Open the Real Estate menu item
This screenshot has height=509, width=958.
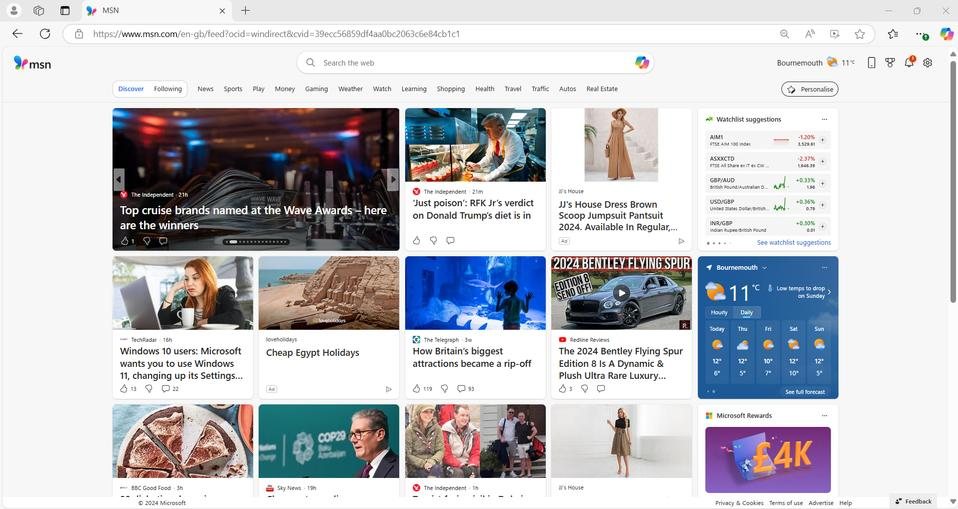pyautogui.click(x=602, y=89)
